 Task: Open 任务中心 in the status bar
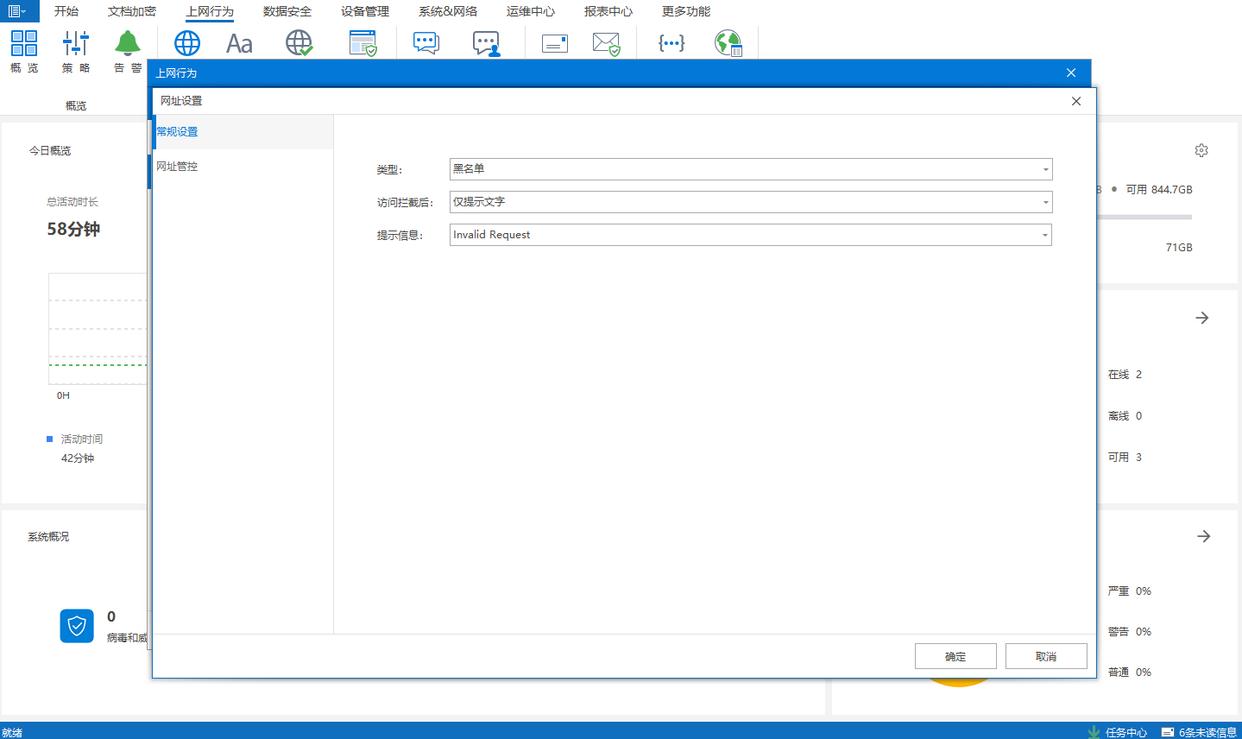click(x=1118, y=732)
